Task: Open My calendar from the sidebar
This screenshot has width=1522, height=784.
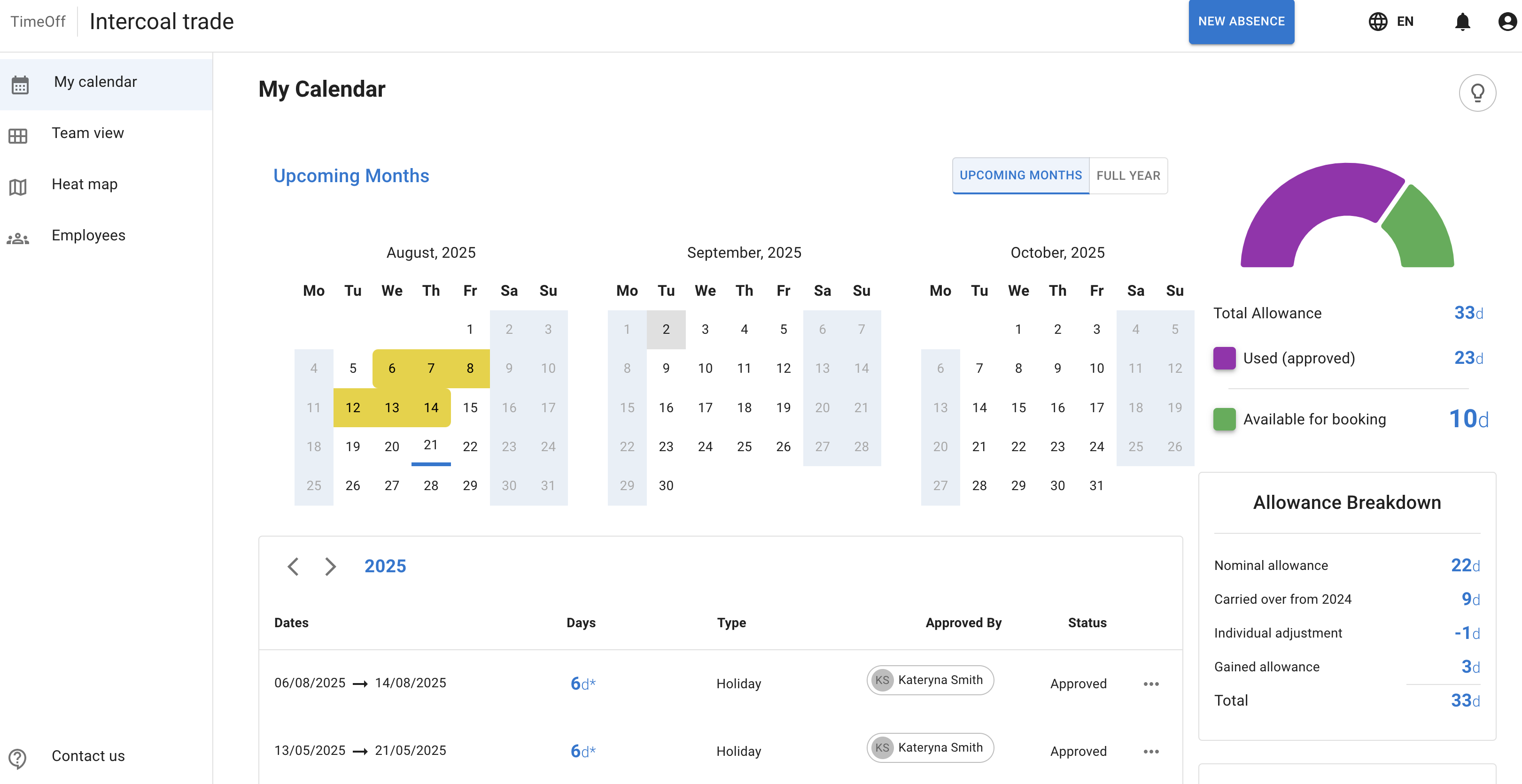Action: click(94, 82)
